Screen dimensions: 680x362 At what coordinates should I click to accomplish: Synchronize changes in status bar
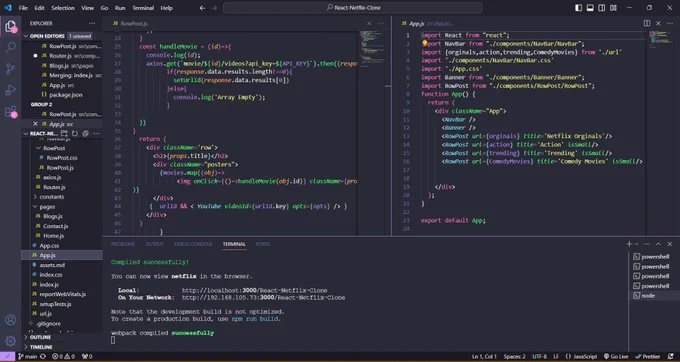43,356
